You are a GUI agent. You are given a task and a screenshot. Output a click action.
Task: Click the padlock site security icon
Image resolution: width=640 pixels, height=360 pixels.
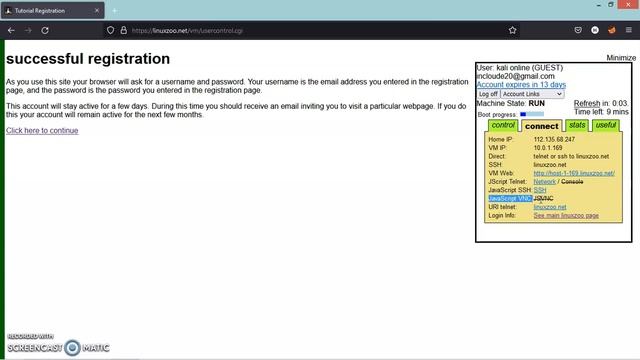[123, 30]
